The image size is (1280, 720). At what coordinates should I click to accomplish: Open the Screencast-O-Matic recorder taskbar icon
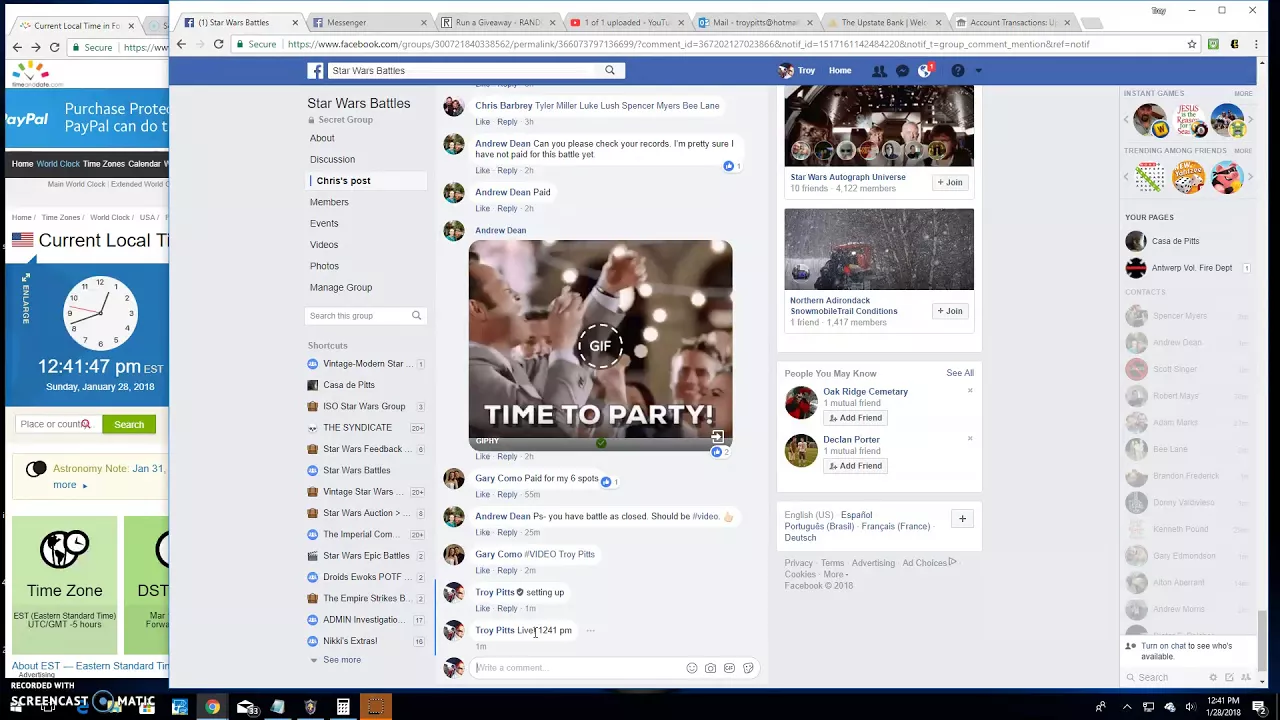pyautogui.click(x=376, y=707)
